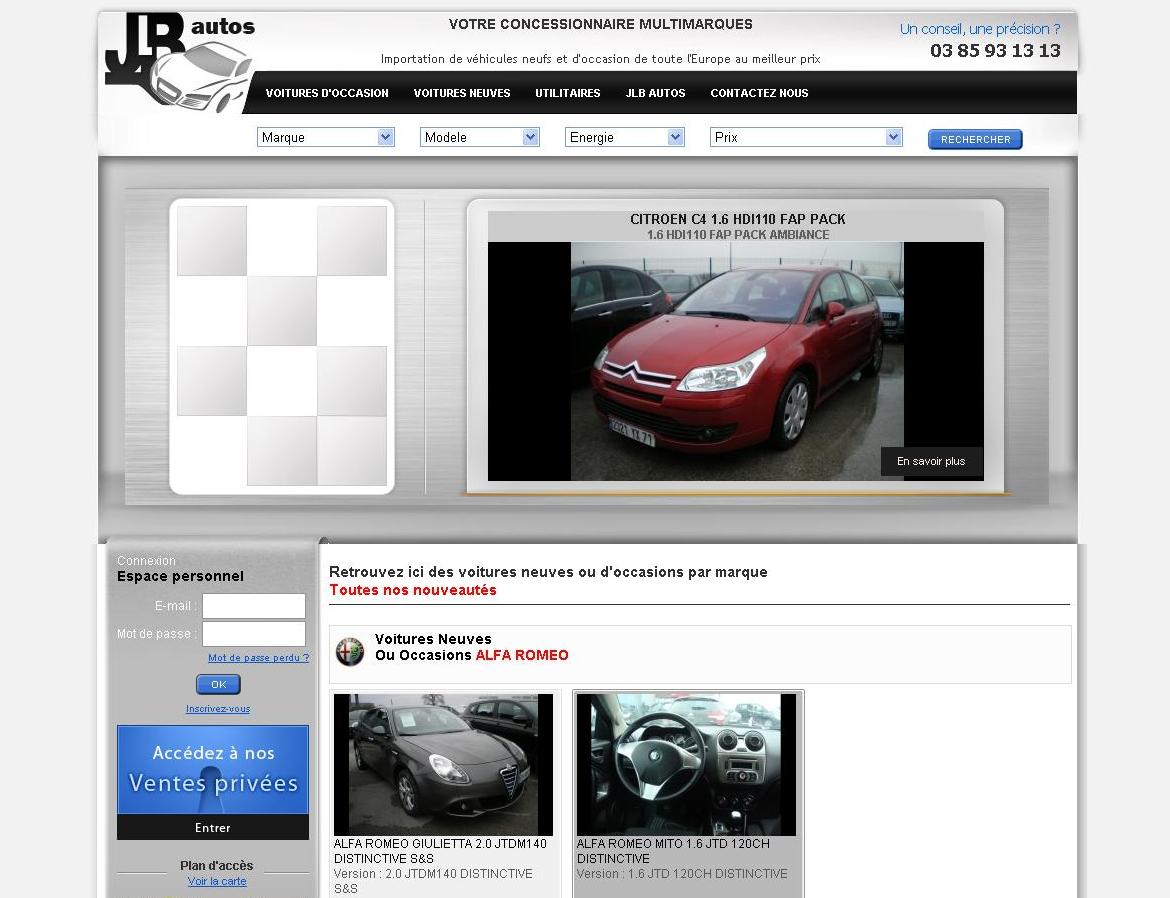Click the Plan d'accès heading

[x=216, y=865]
